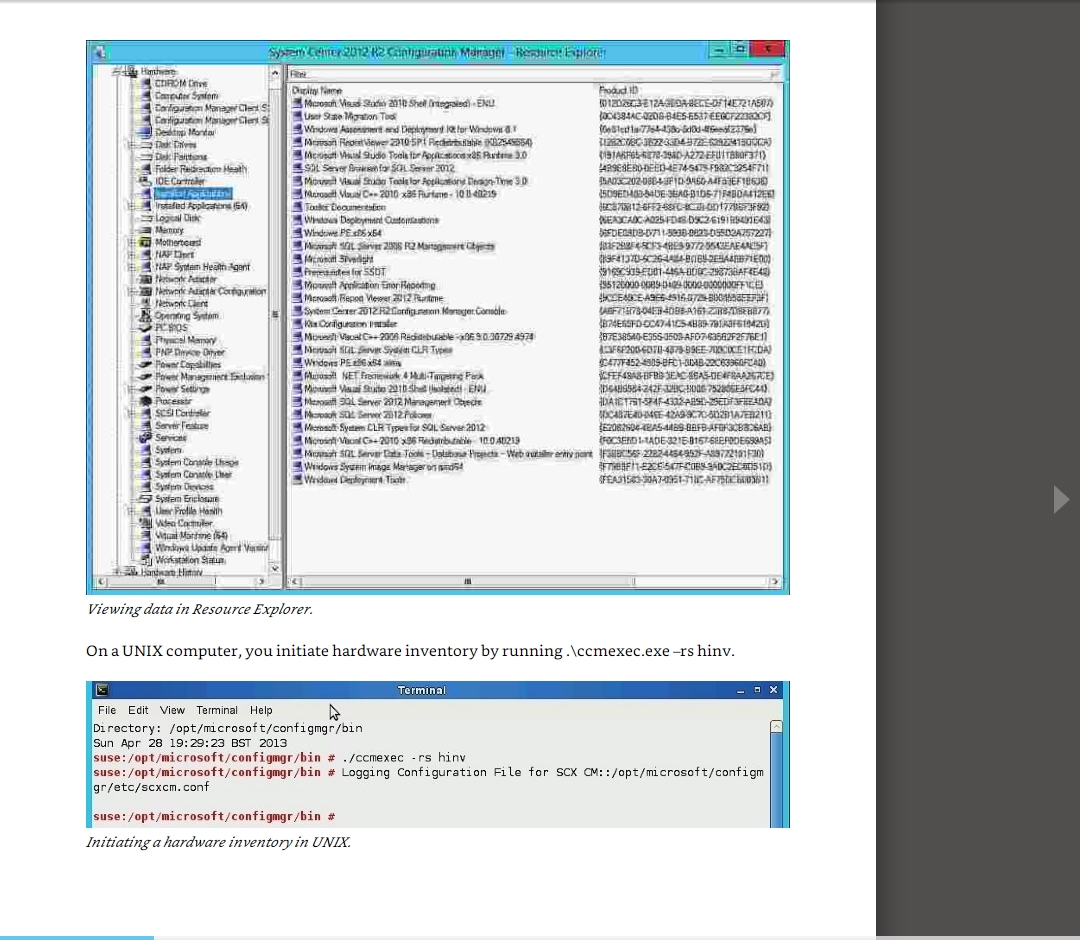The image size is (1080, 940).
Task: Click the Video Controller icon
Action: (146, 523)
